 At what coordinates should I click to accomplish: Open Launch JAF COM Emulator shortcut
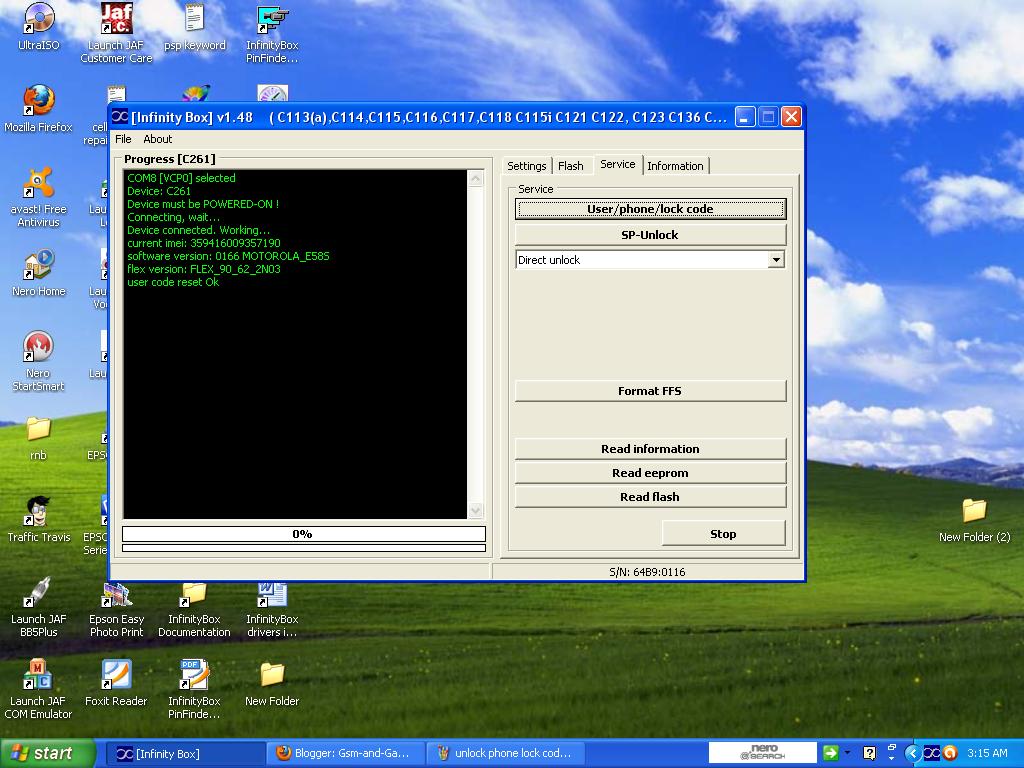coord(39,690)
